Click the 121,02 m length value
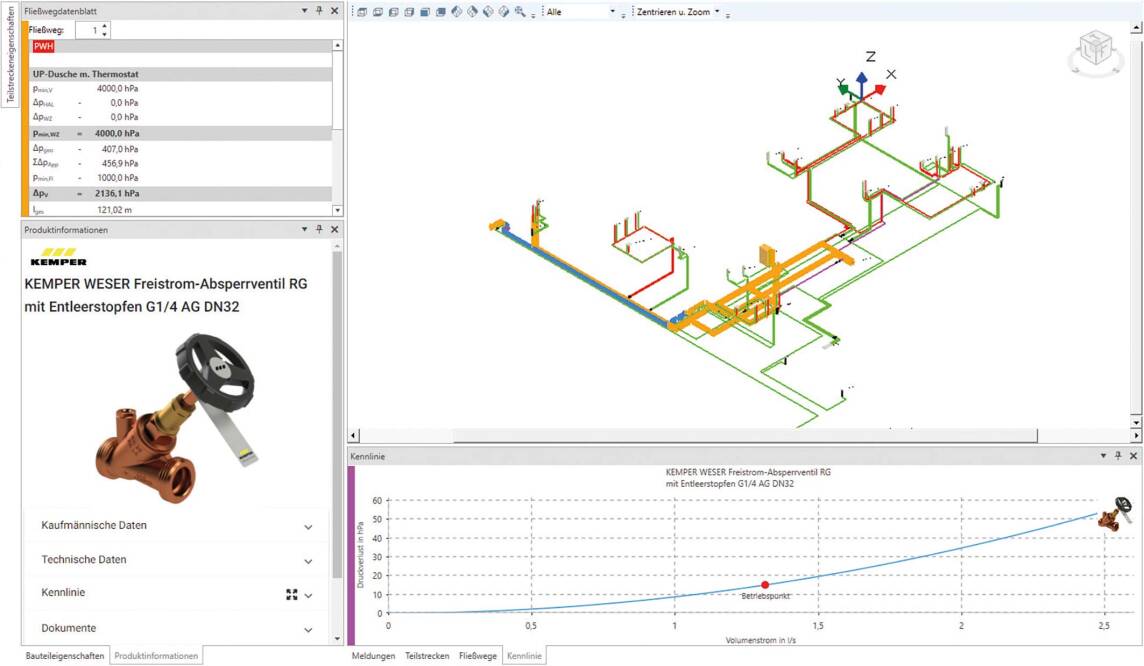 click(115, 210)
